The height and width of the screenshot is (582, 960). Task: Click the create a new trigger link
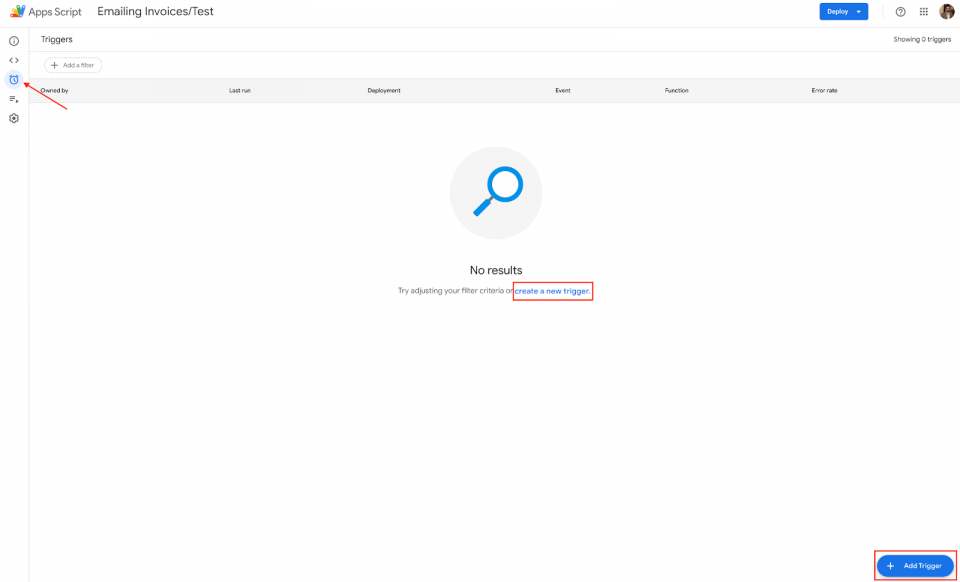[552, 290]
